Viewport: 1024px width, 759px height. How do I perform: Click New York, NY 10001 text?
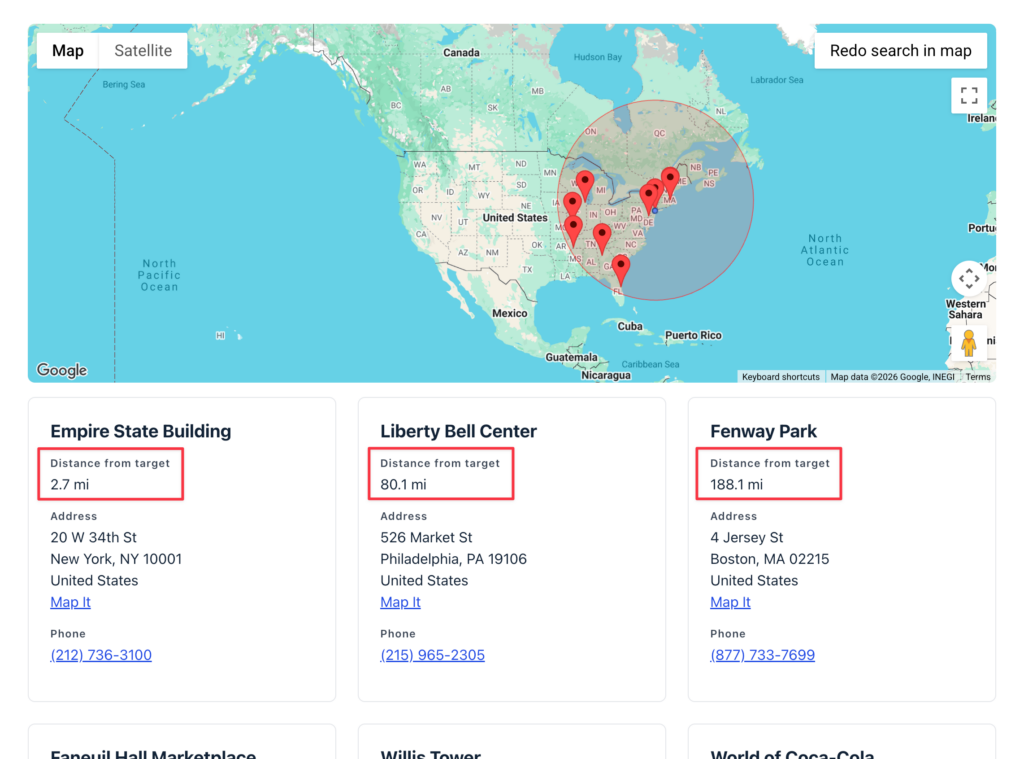click(x=116, y=559)
